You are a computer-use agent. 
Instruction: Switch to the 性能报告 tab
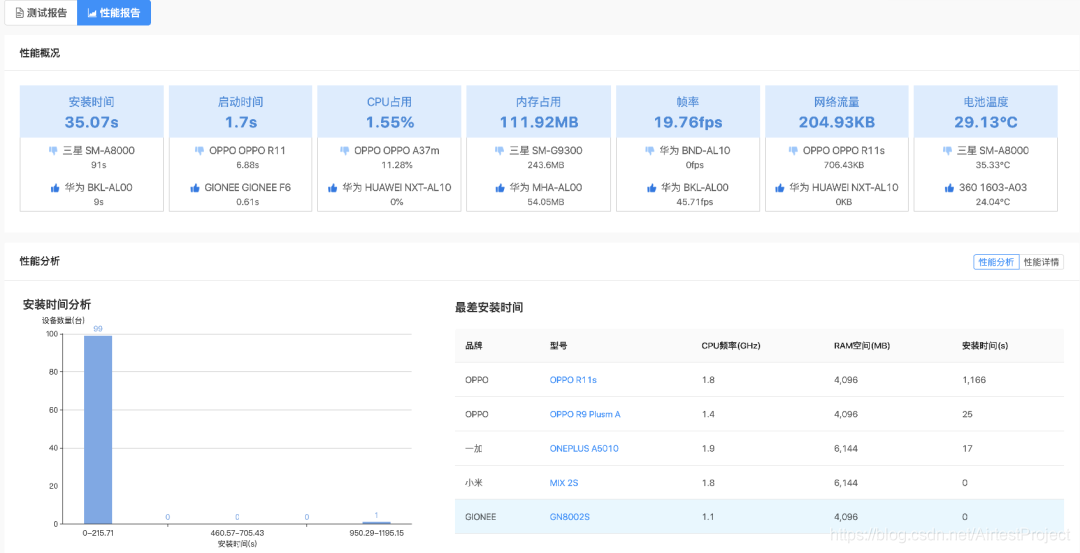(114, 13)
